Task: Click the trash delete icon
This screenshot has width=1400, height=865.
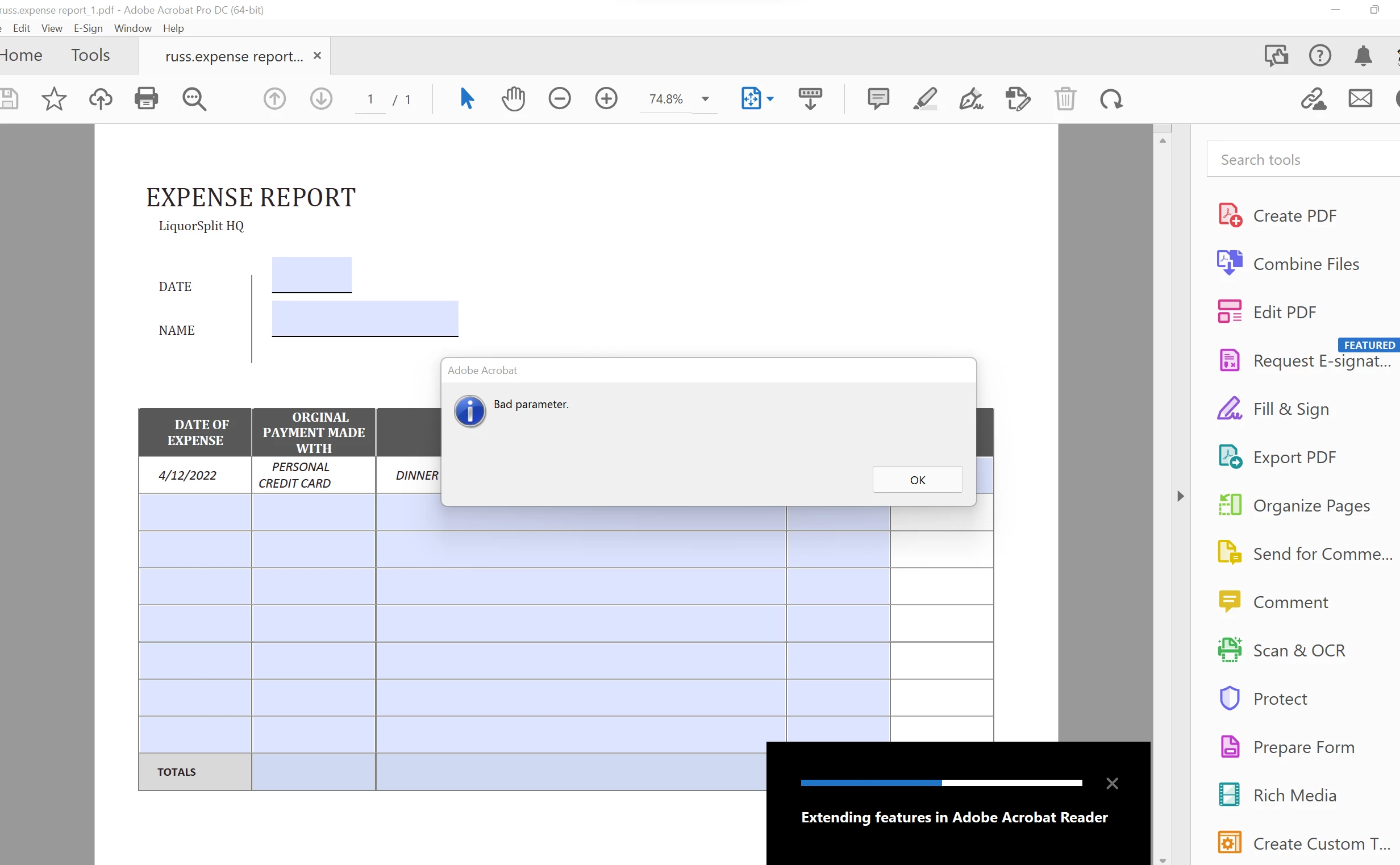Action: 1065,99
